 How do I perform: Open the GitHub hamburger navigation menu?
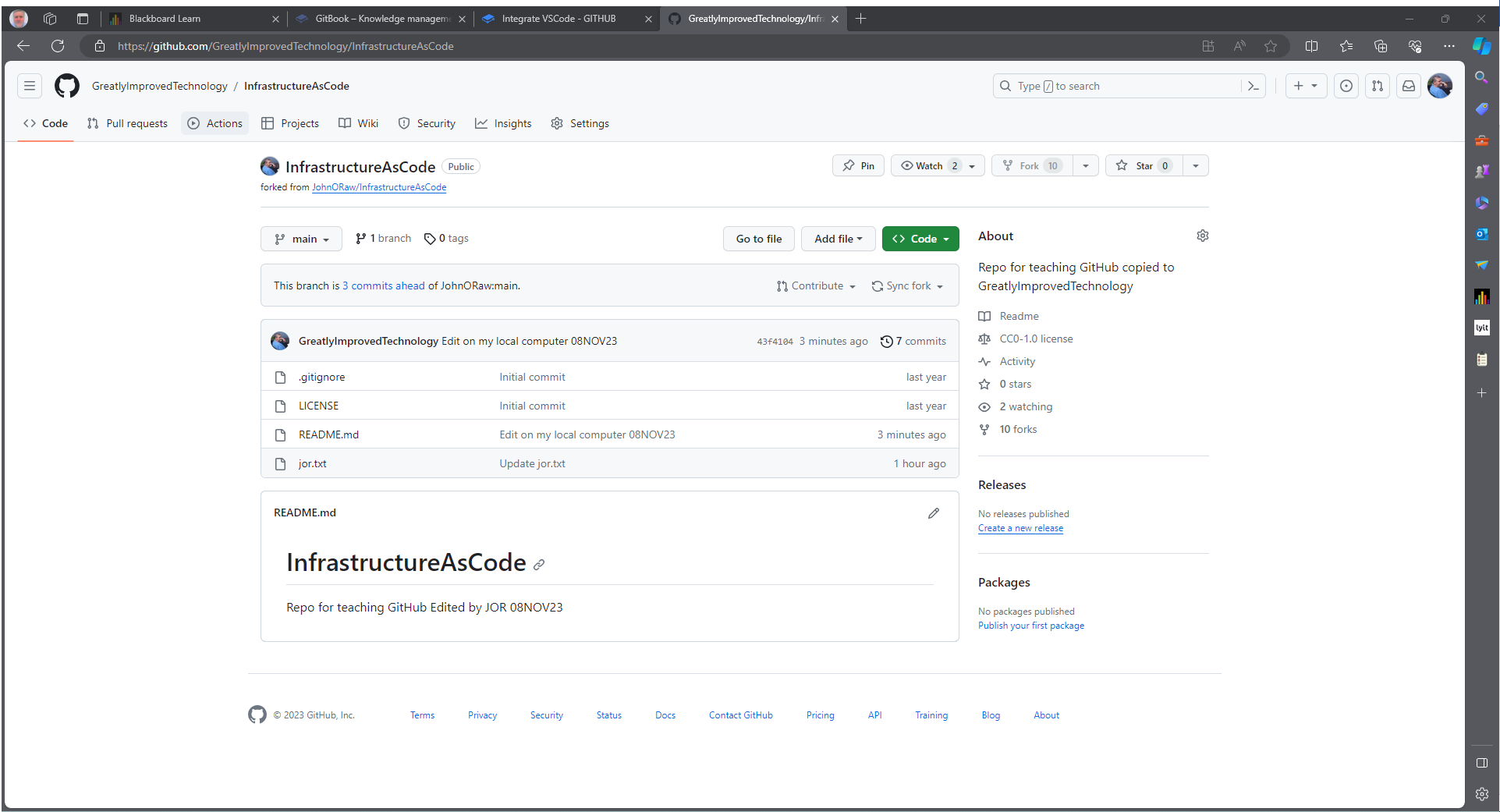click(x=30, y=86)
